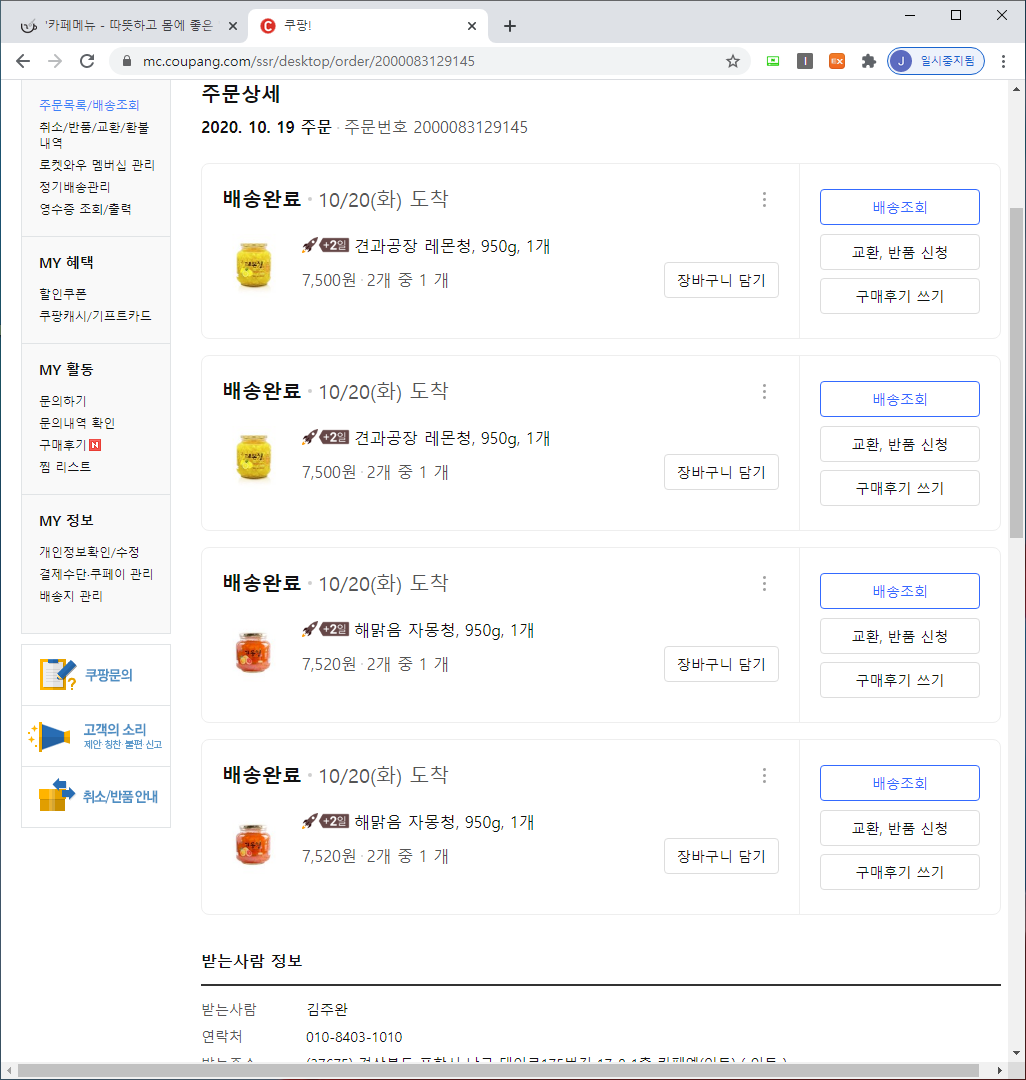Open 배송지 관리 link
Viewport: 1026px width, 1080px height.
pyautogui.click(x=71, y=596)
